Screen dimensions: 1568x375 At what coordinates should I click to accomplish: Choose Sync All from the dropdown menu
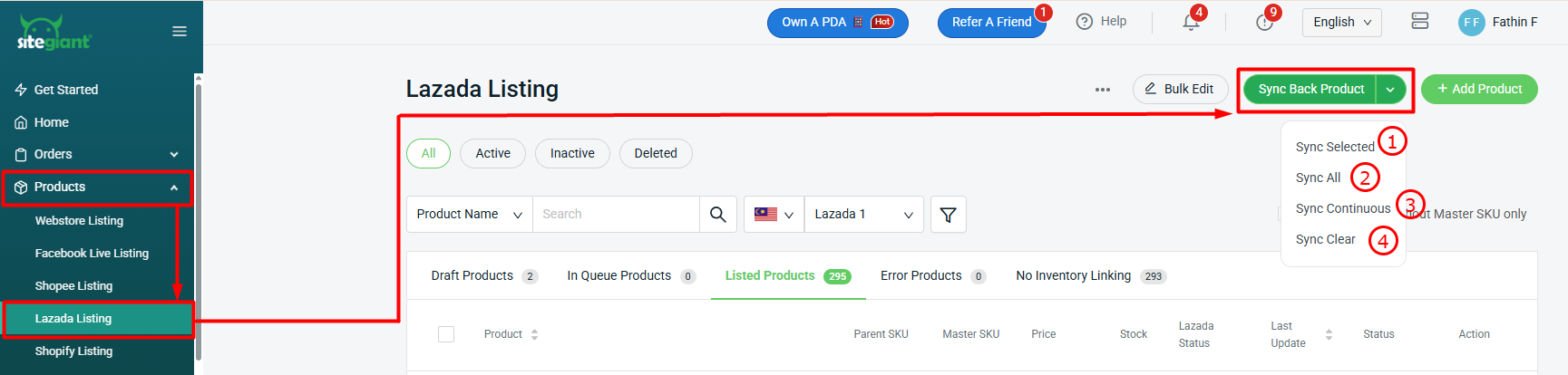pos(1318,178)
